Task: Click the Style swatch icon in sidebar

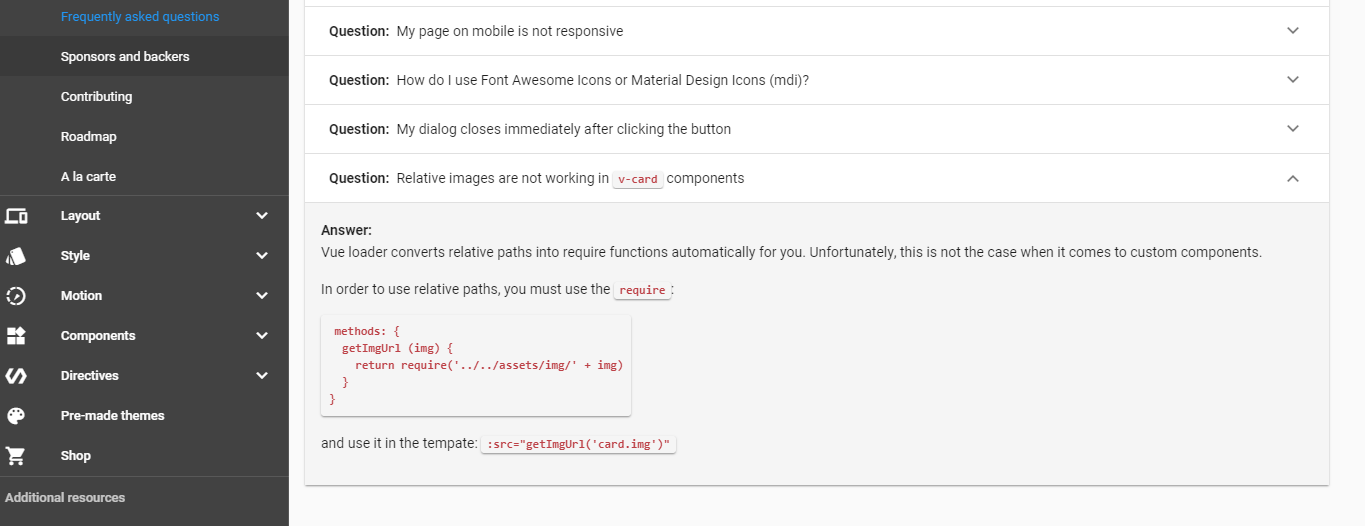Action: (16, 256)
